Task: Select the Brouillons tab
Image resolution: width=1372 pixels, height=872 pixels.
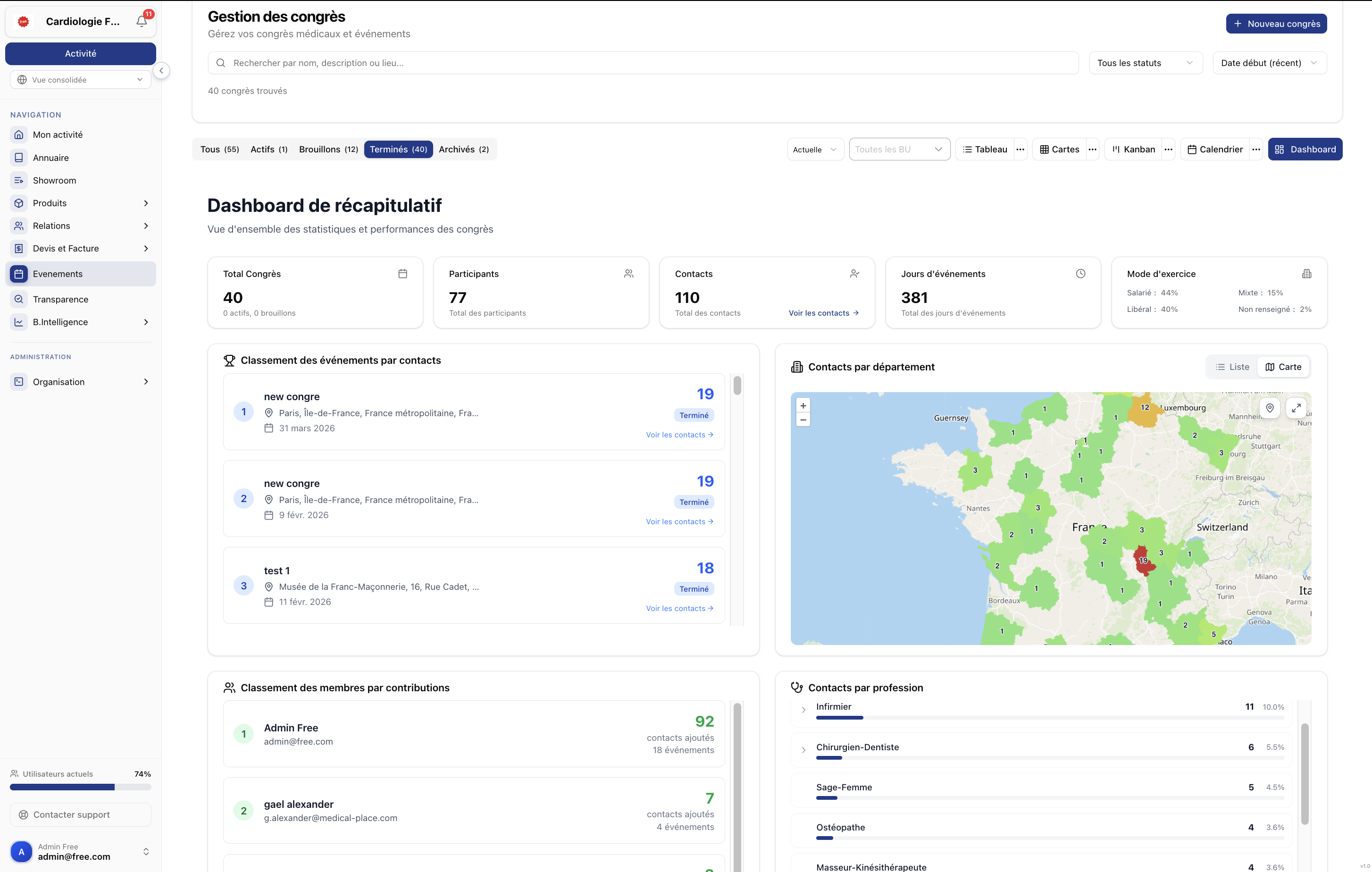Action: pyautogui.click(x=328, y=149)
